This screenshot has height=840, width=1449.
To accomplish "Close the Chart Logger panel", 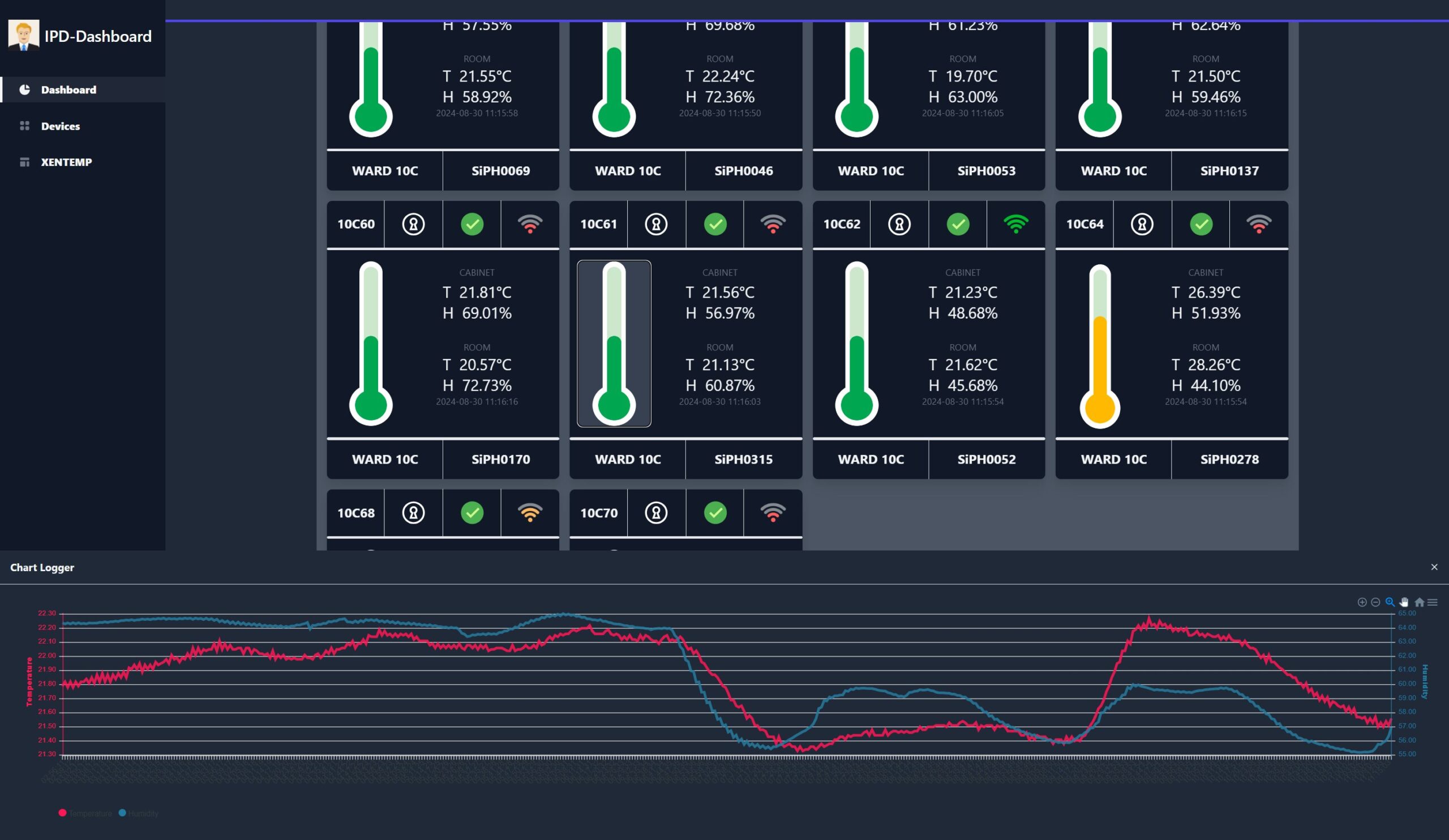I will 1434,567.
